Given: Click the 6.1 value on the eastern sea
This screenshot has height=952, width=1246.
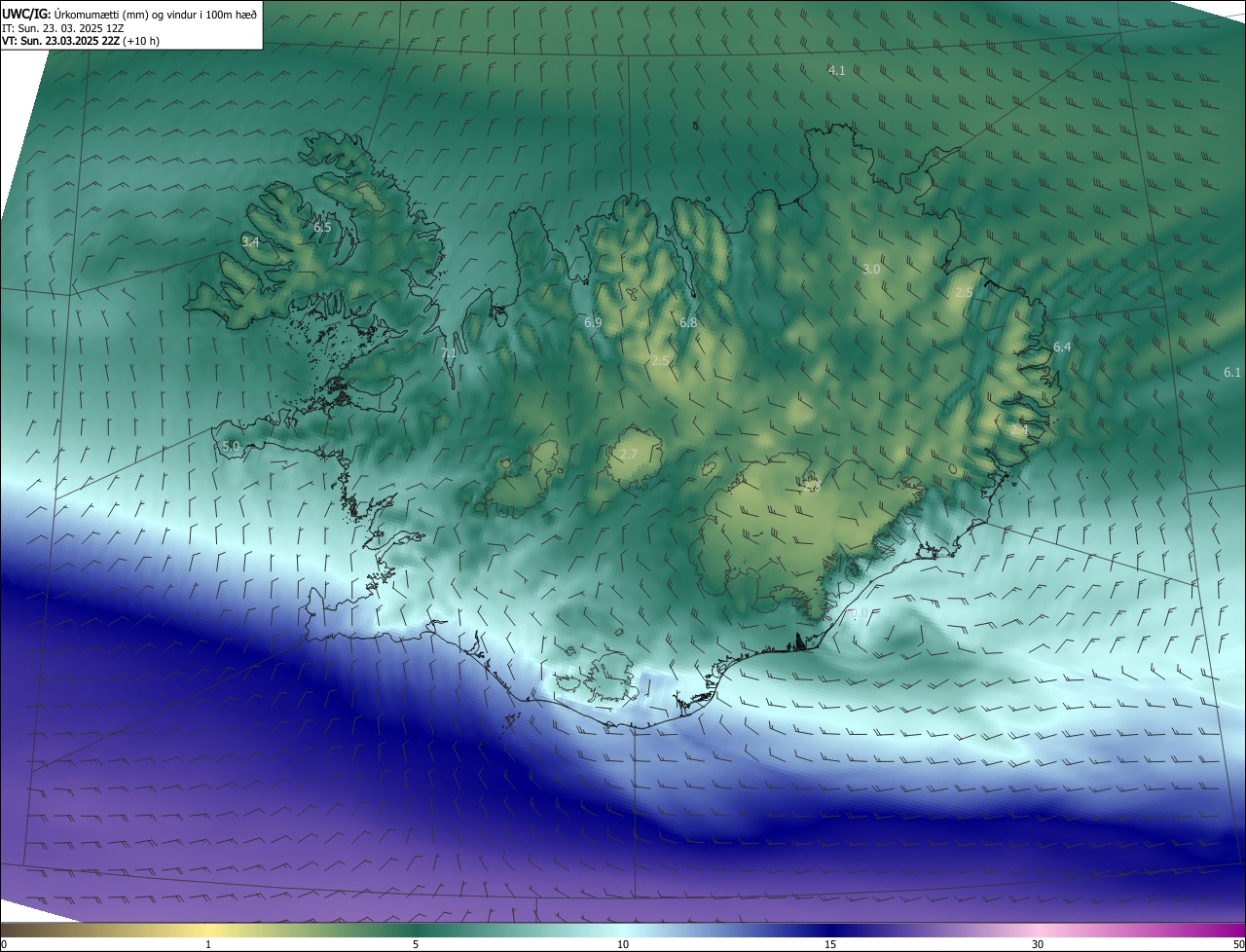Looking at the screenshot, I should 1232,372.
